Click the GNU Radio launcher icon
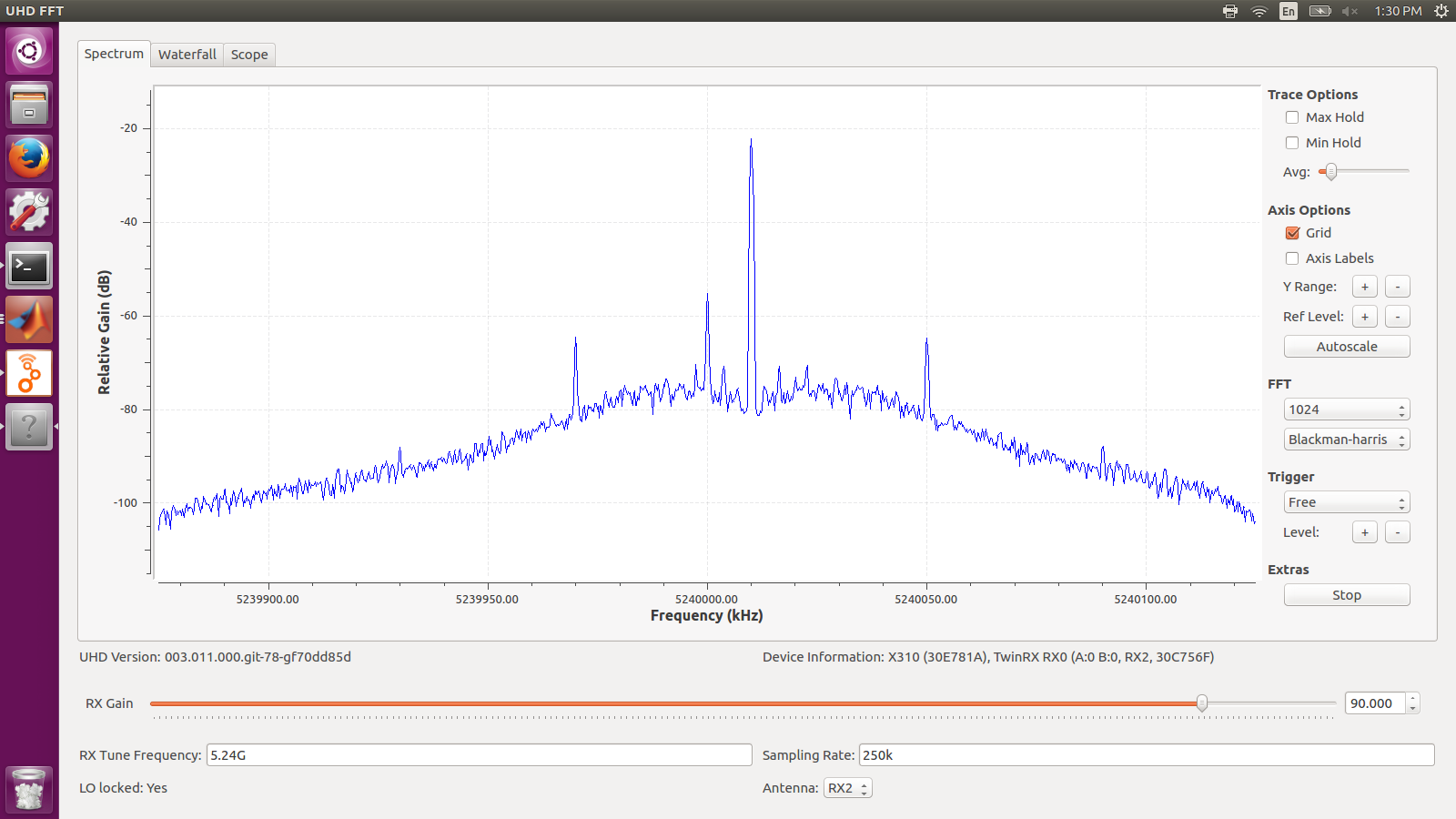The width and height of the screenshot is (1456, 819). click(x=29, y=374)
